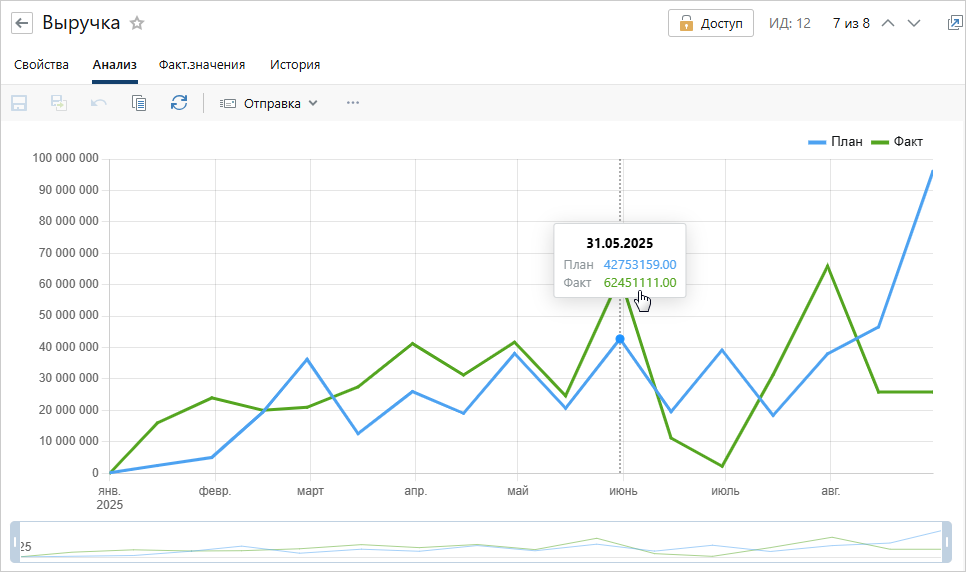Image resolution: width=966 pixels, height=572 pixels.
Task: Mark Выручка as favorite with the star
Action: [x=137, y=23]
